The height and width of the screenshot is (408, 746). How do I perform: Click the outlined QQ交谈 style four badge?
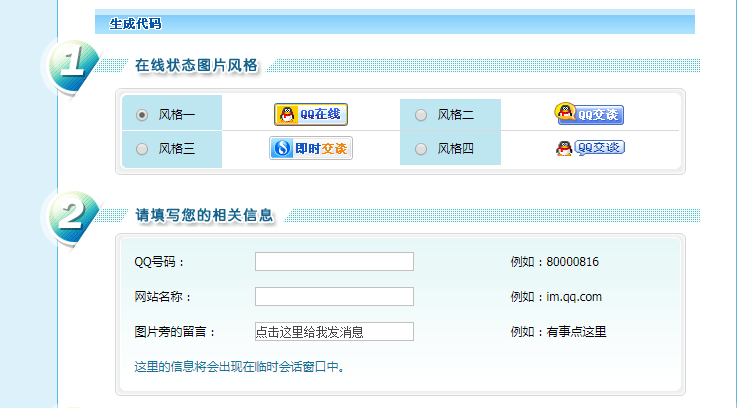(589, 148)
